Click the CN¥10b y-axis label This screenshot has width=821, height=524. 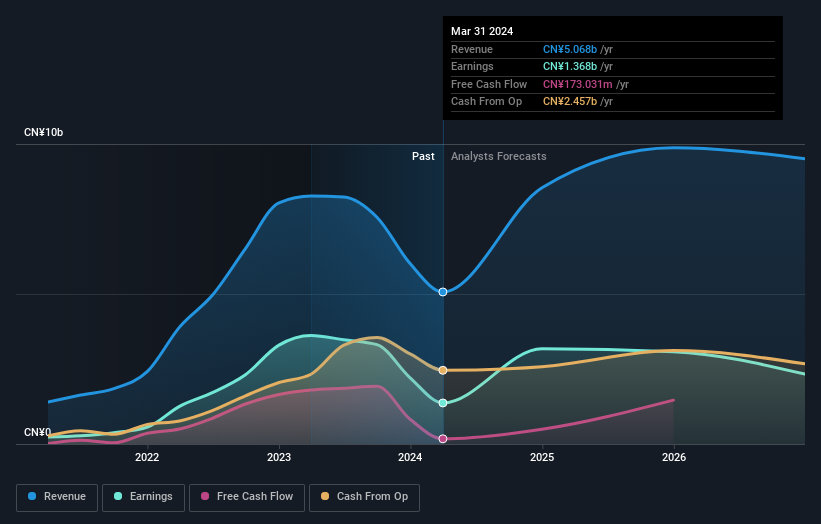coord(43,132)
